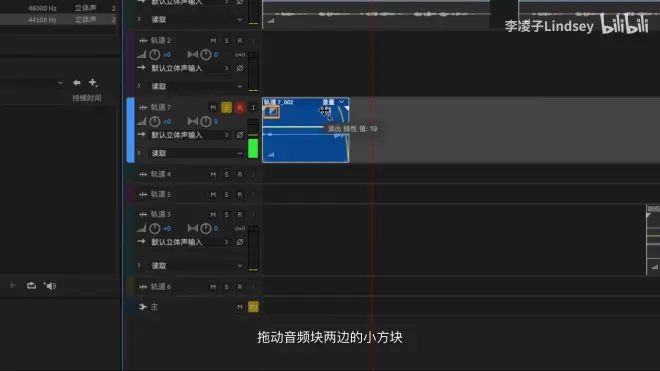Open 默认立体声输入 input menu on 轨道 2
This screenshot has height=371, width=660.
tap(190, 68)
